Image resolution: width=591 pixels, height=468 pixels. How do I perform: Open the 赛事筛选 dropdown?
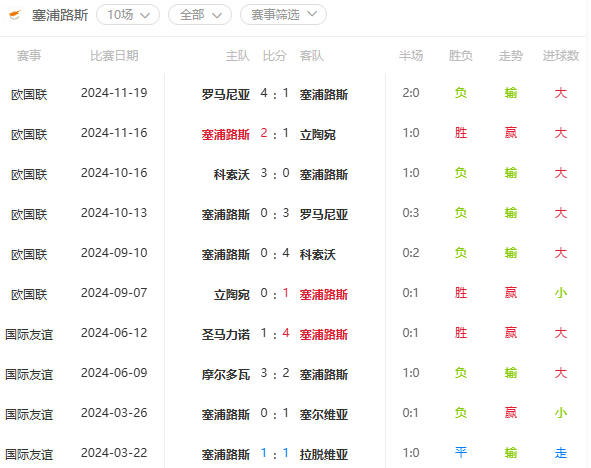click(x=283, y=15)
